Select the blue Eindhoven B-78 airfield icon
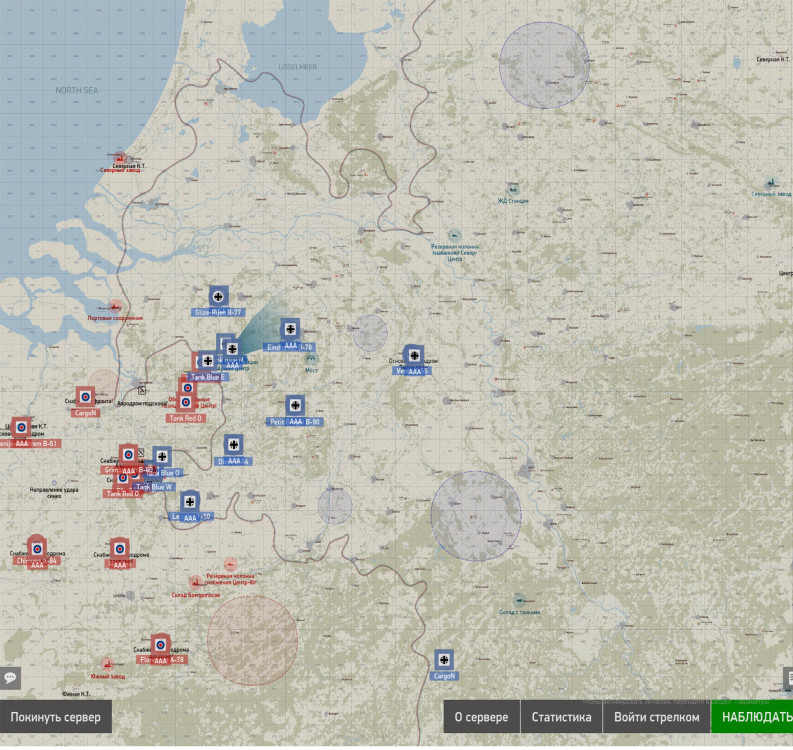This screenshot has width=793, height=750. click(x=290, y=330)
